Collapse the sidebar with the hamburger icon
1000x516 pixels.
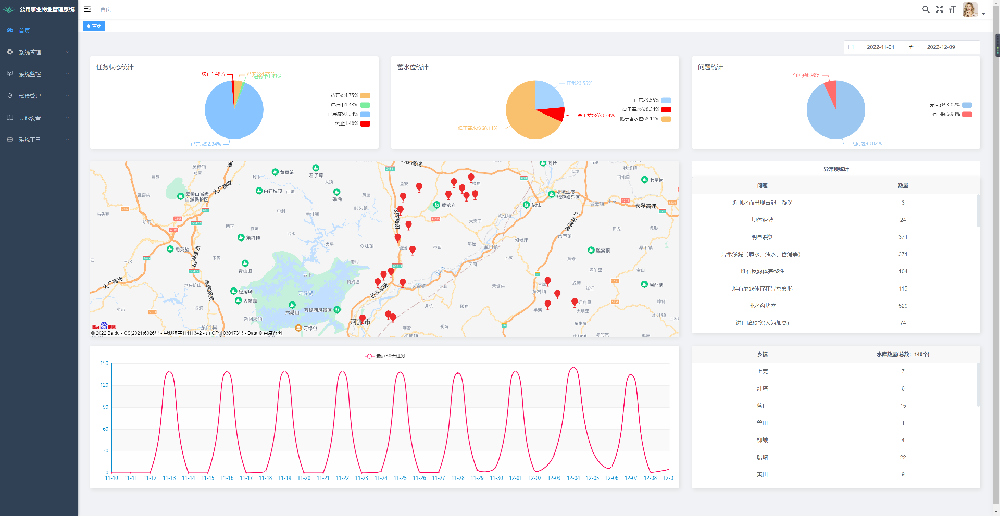pos(88,8)
